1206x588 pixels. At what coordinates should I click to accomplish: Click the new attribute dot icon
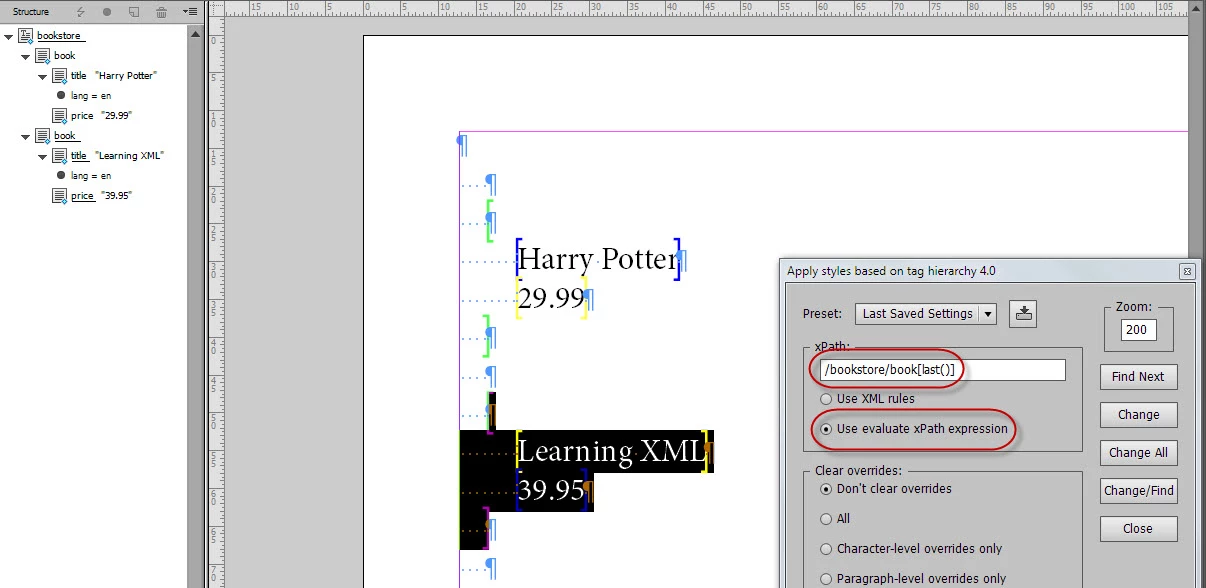(x=107, y=12)
